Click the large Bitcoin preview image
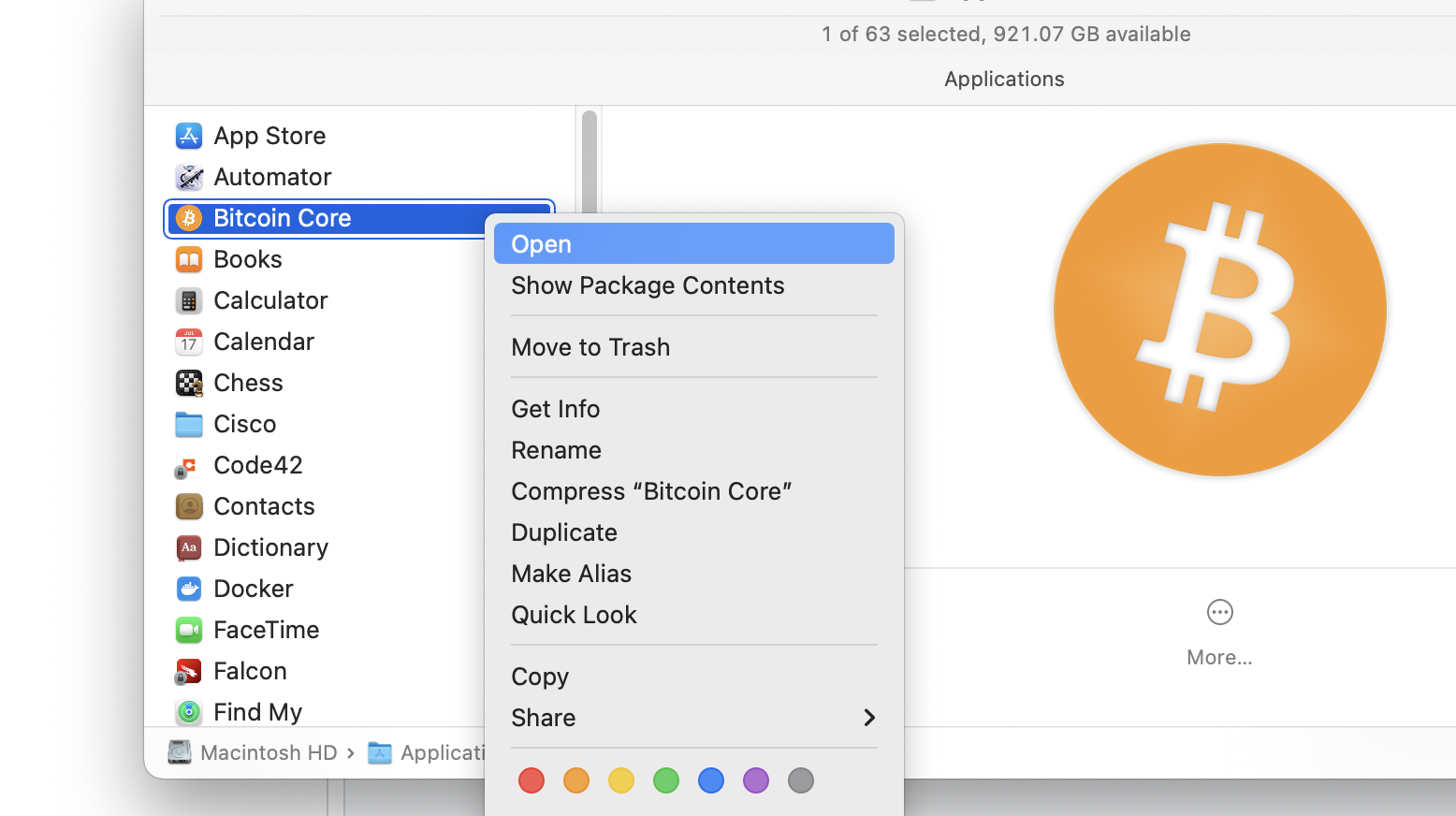The width and height of the screenshot is (1456, 816). pyautogui.click(x=1219, y=310)
